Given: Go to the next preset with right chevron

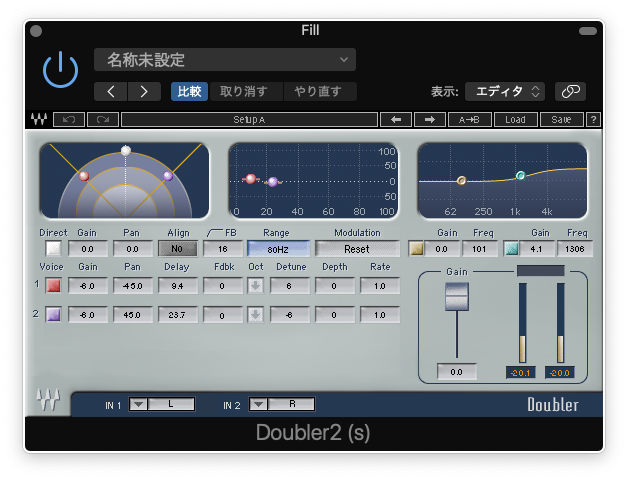Looking at the screenshot, I should pyautogui.click(x=144, y=92).
